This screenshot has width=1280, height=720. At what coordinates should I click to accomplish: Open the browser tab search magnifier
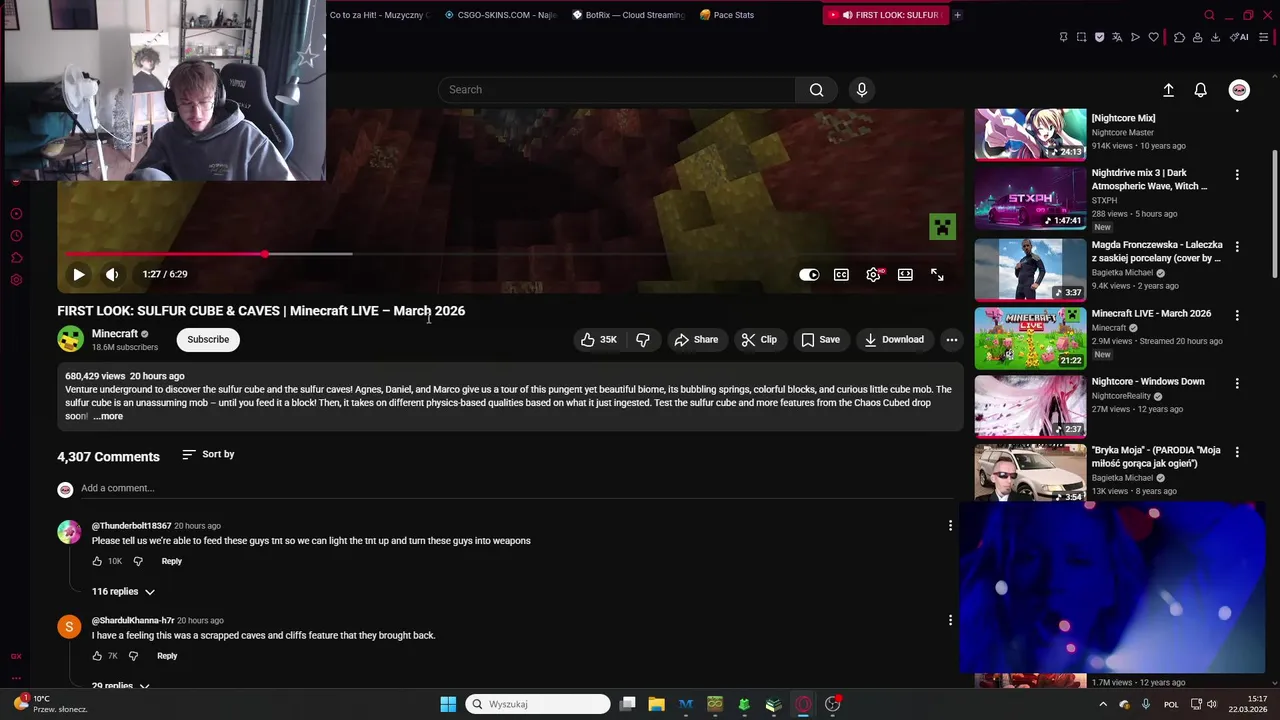point(1209,15)
